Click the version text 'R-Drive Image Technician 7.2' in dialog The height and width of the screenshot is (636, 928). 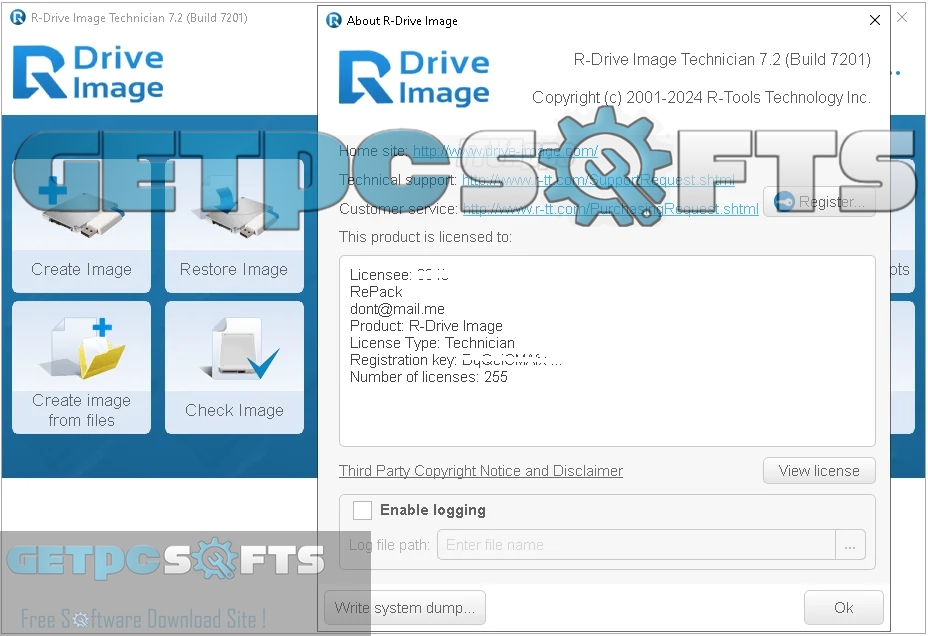tap(722, 60)
